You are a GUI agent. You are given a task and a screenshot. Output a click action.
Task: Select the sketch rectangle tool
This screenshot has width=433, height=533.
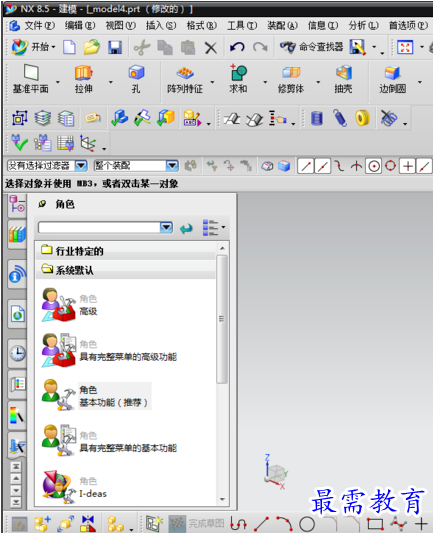376,524
